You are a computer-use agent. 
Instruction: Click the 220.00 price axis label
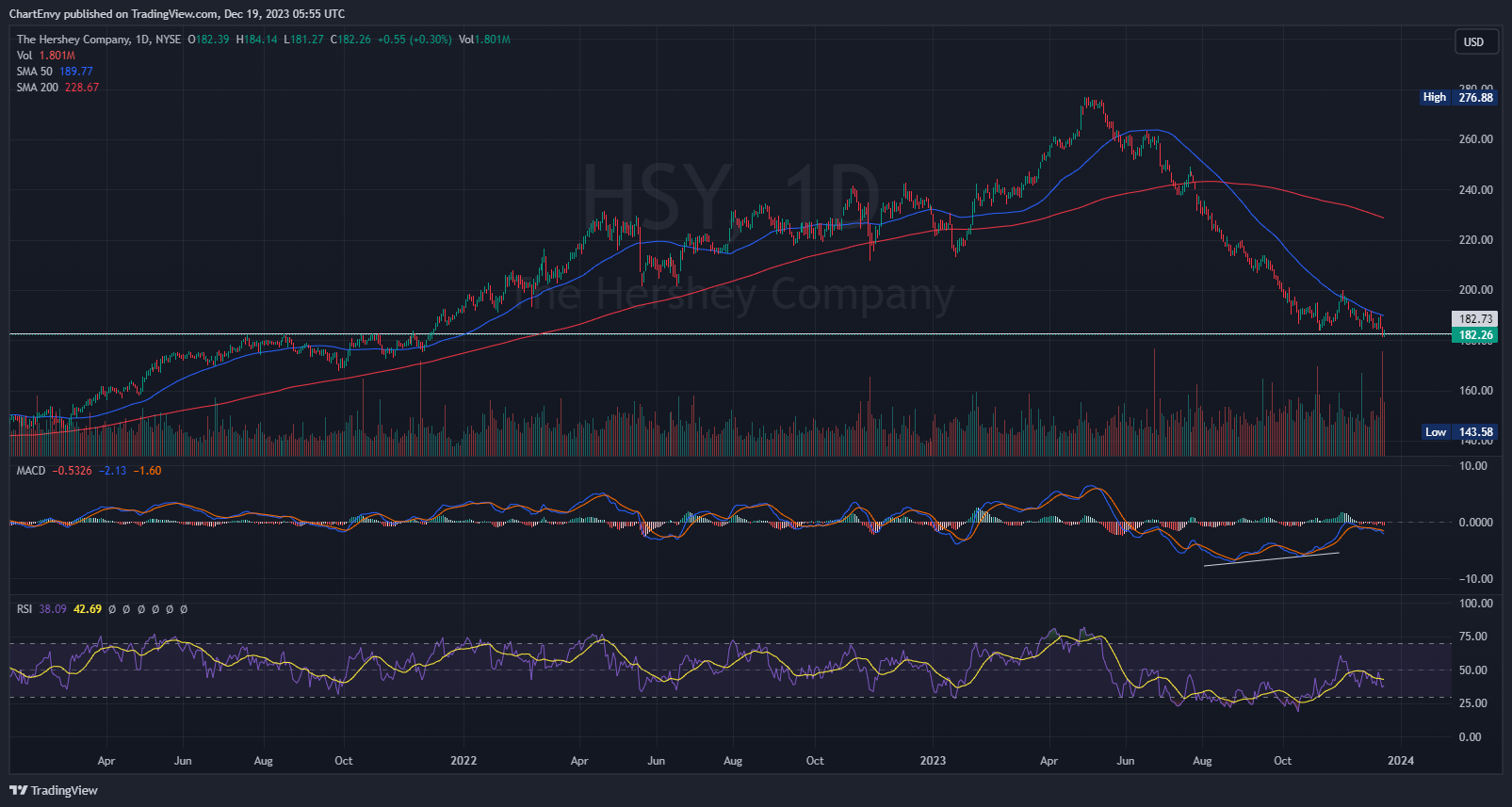(1475, 240)
